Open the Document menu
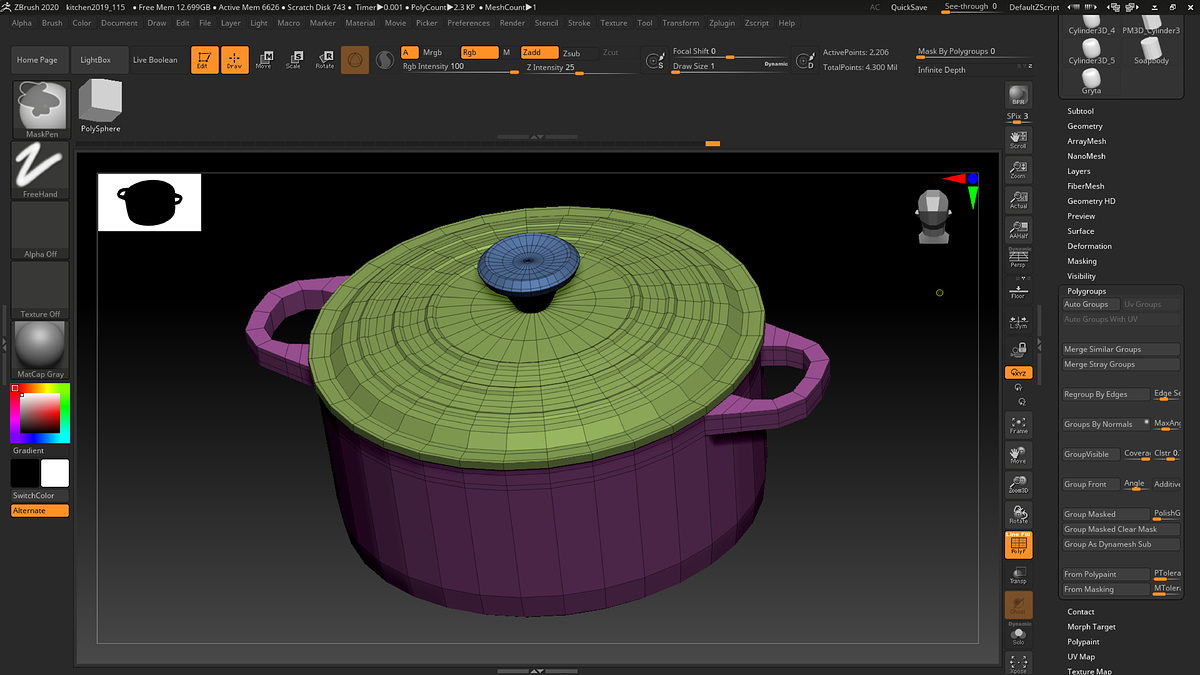 [x=119, y=22]
